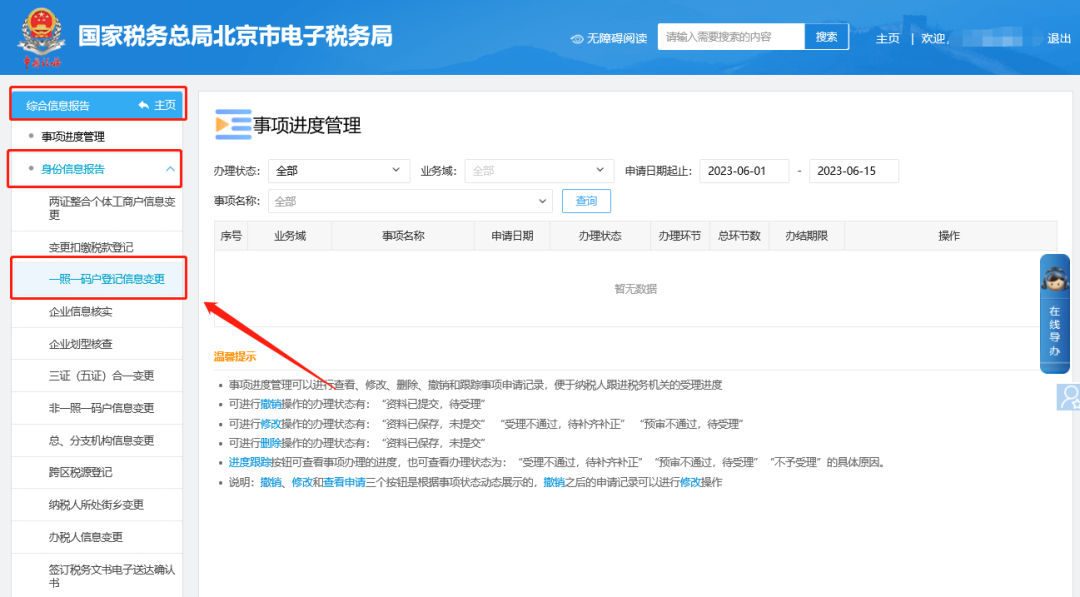This screenshot has height=597, width=1080.
Task: Collapse the 身份信息报告 section chevron
Action: [170, 169]
